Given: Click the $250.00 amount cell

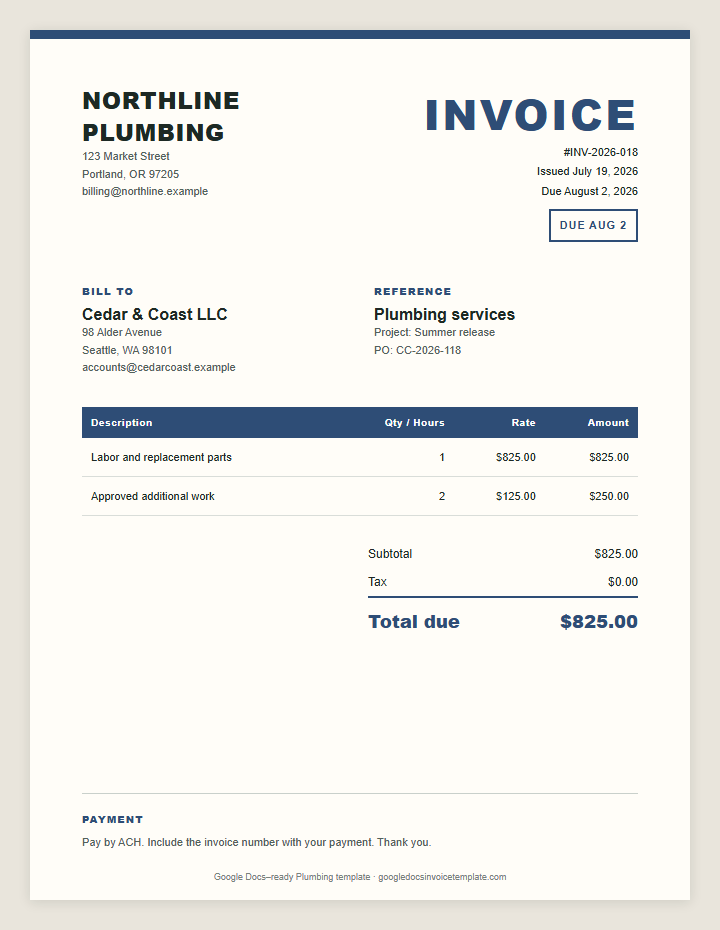Looking at the screenshot, I should 609,496.
